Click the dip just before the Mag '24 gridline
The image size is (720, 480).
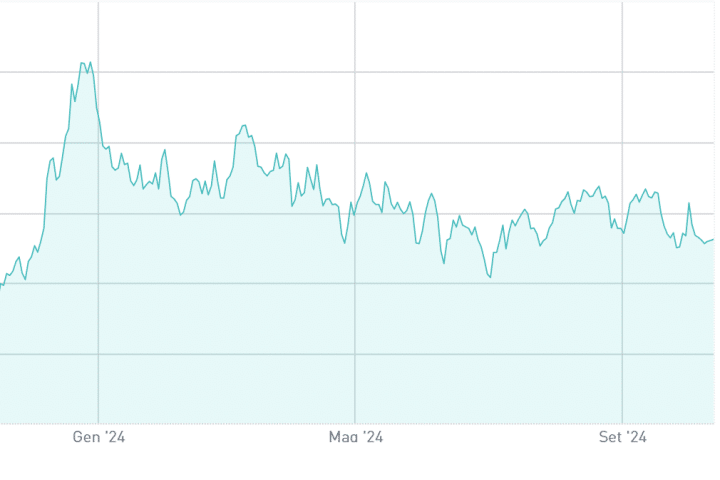(x=345, y=243)
